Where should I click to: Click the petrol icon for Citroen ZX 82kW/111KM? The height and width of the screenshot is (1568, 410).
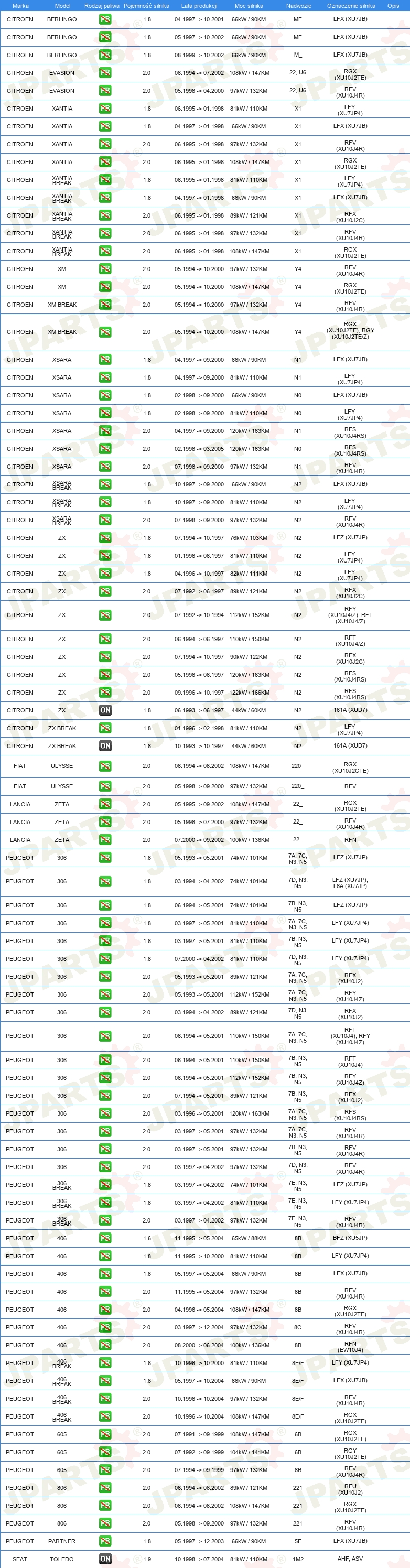click(105, 574)
